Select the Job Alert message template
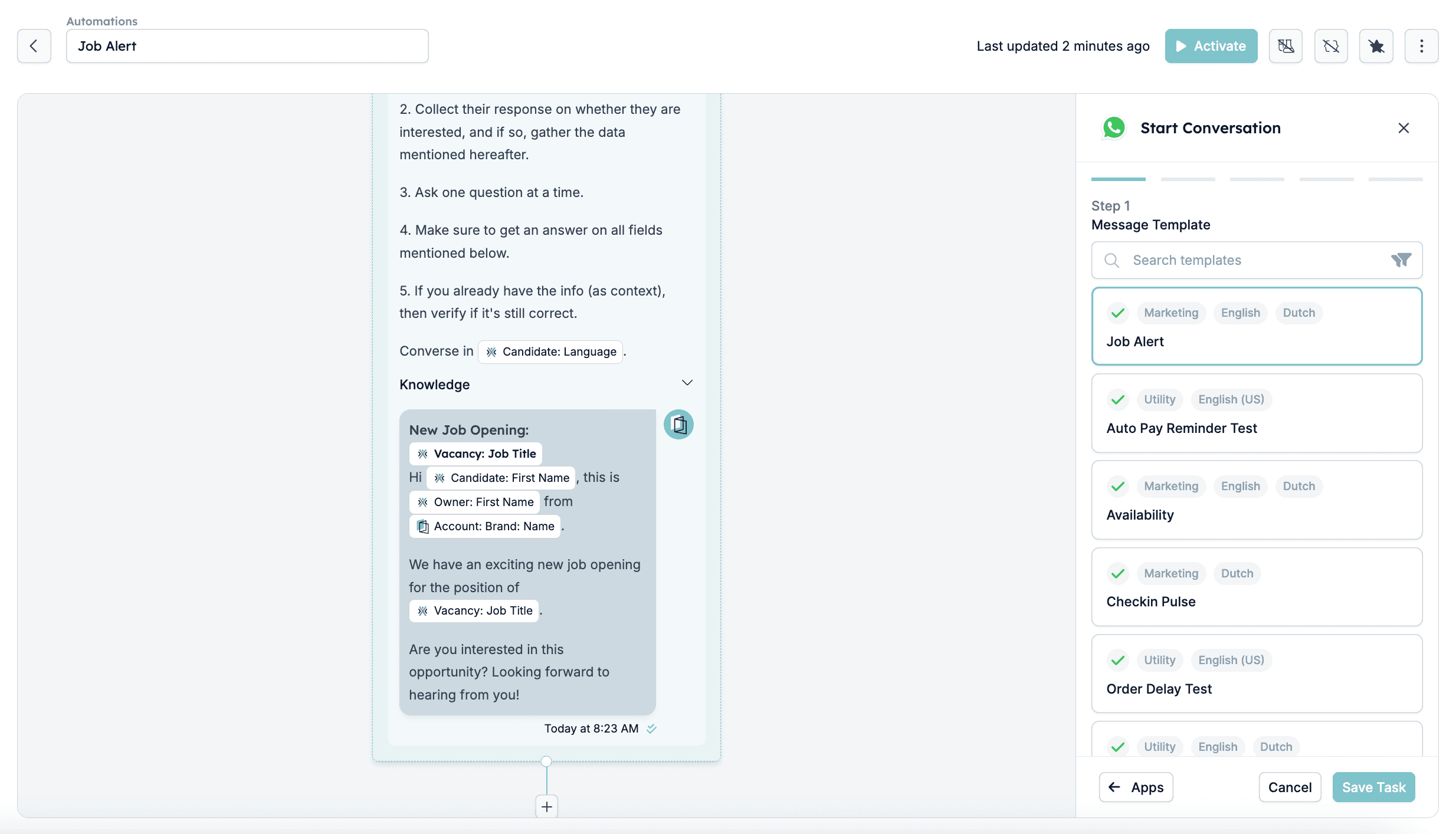The image size is (1456, 834). [1257, 326]
